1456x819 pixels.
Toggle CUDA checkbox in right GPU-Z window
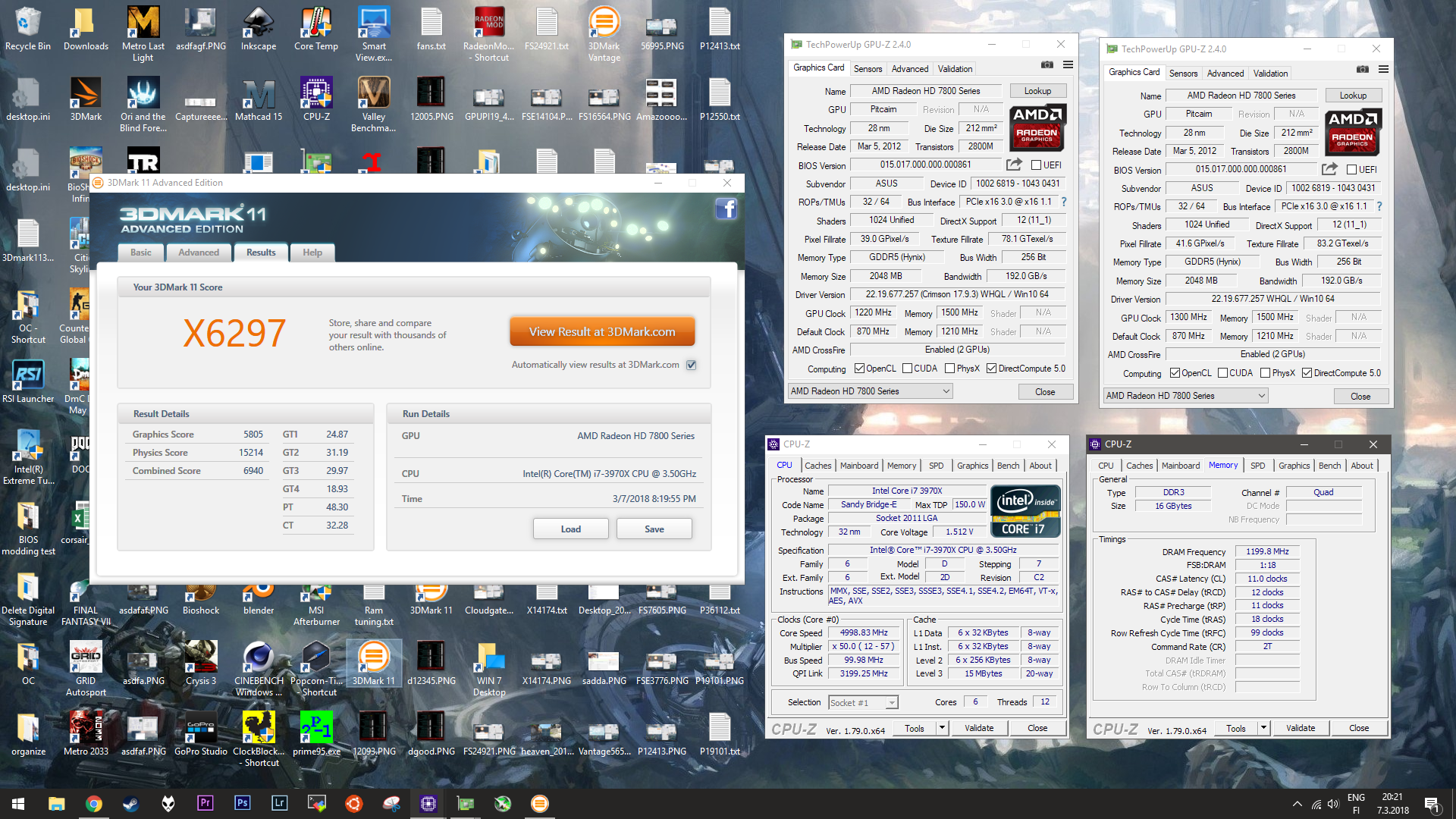click(x=1222, y=373)
